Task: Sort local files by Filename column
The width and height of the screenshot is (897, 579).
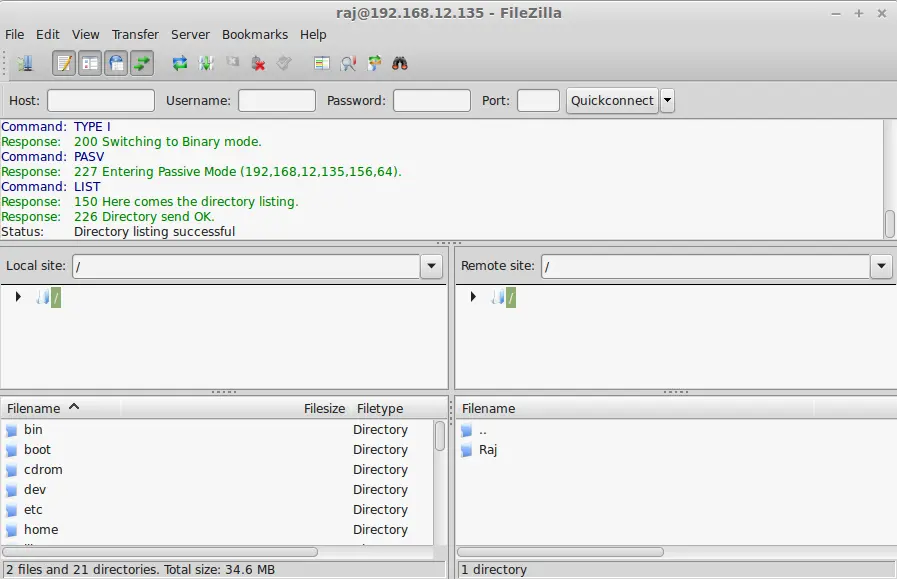Action: click(x=61, y=409)
